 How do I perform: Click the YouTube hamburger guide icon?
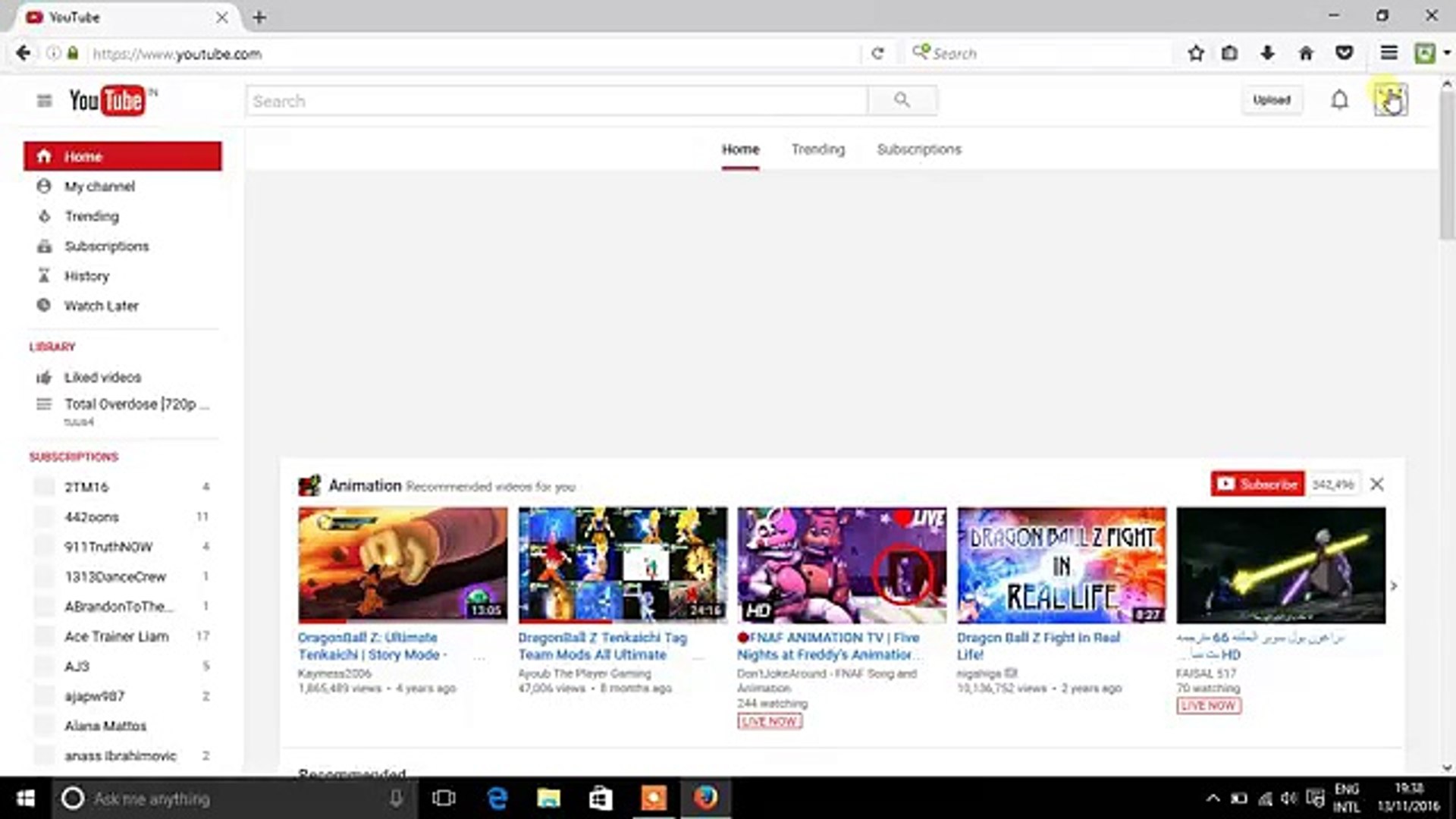click(x=44, y=100)
